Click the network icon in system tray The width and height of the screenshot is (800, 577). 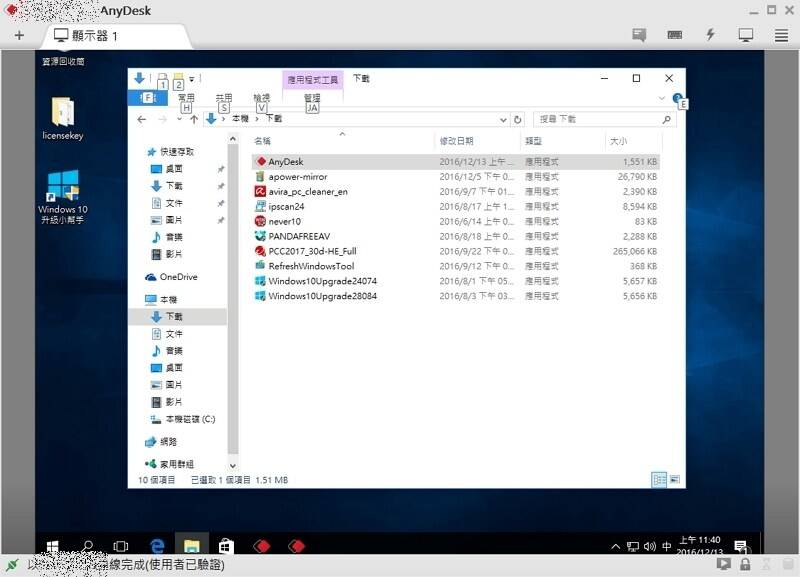tap(633, 546)
